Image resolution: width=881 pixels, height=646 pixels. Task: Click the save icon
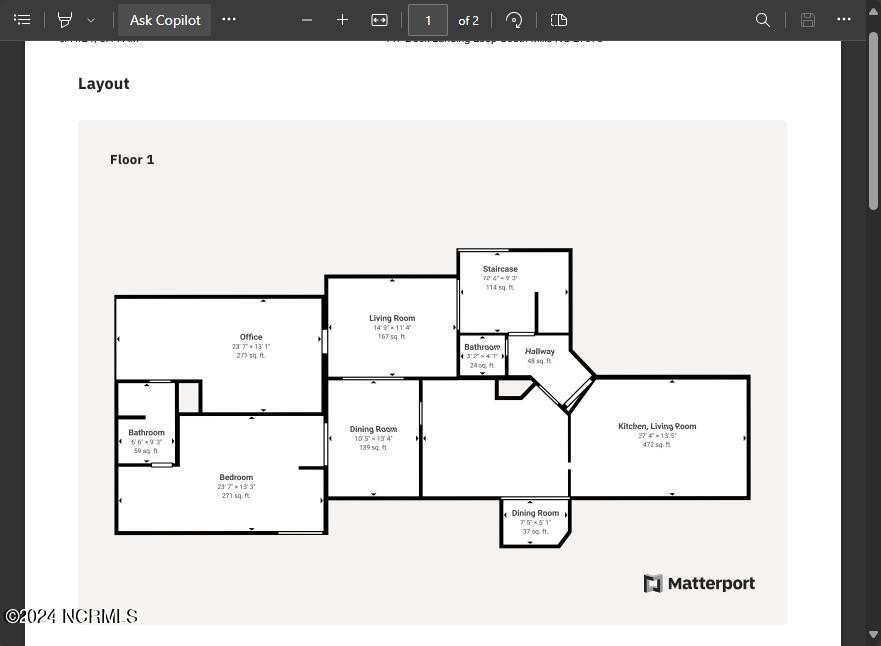coord(808,20)
